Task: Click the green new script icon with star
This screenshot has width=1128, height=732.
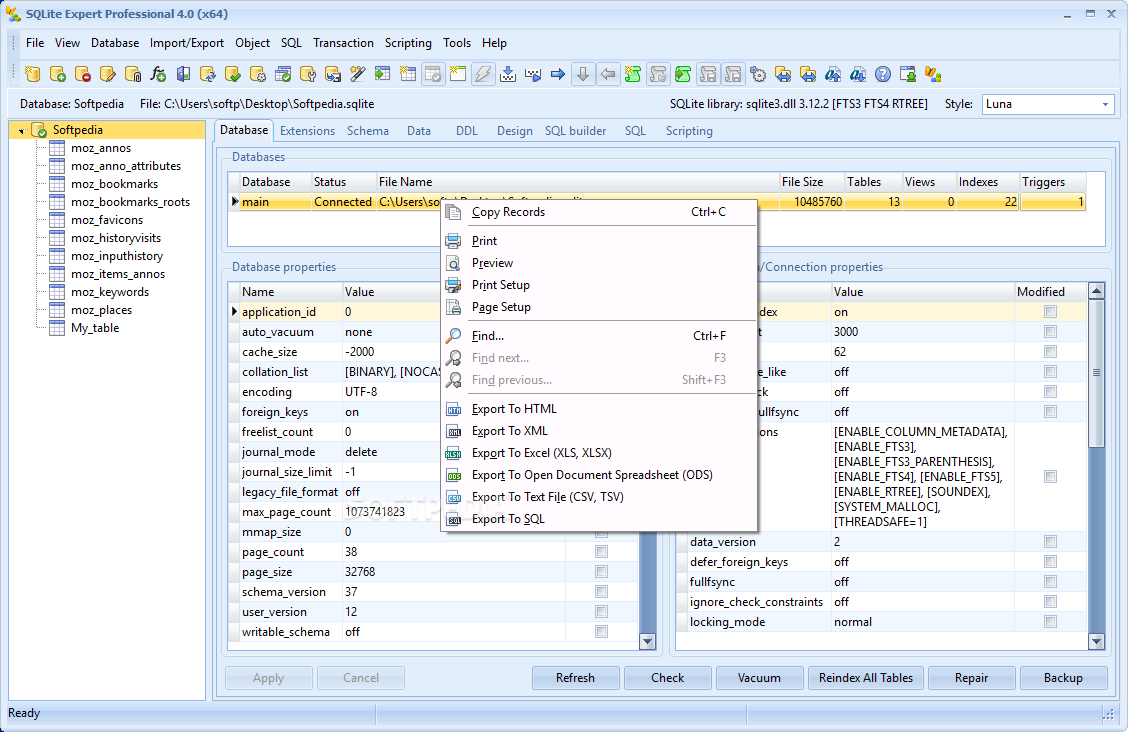Action: pos(633,74)
